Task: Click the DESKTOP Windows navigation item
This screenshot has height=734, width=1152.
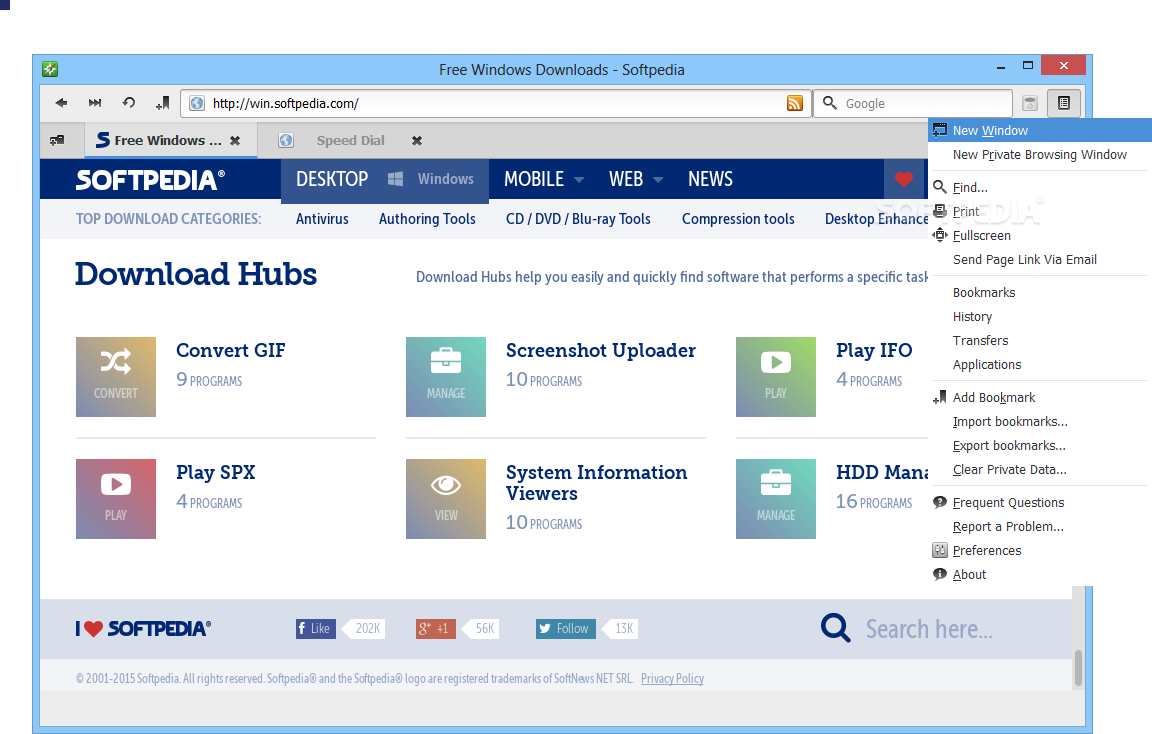Action: click(385, 179)
